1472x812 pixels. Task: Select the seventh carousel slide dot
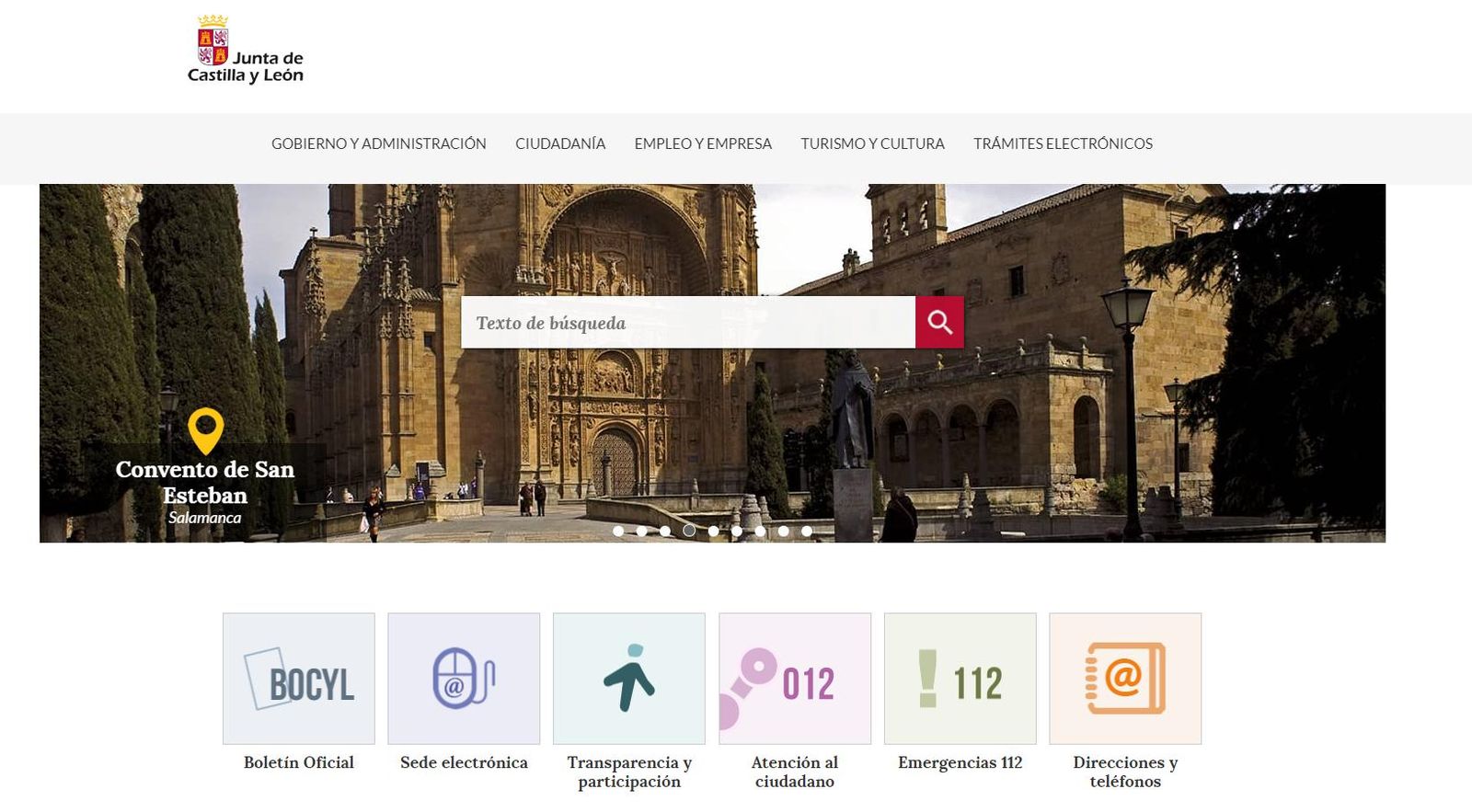760,531
